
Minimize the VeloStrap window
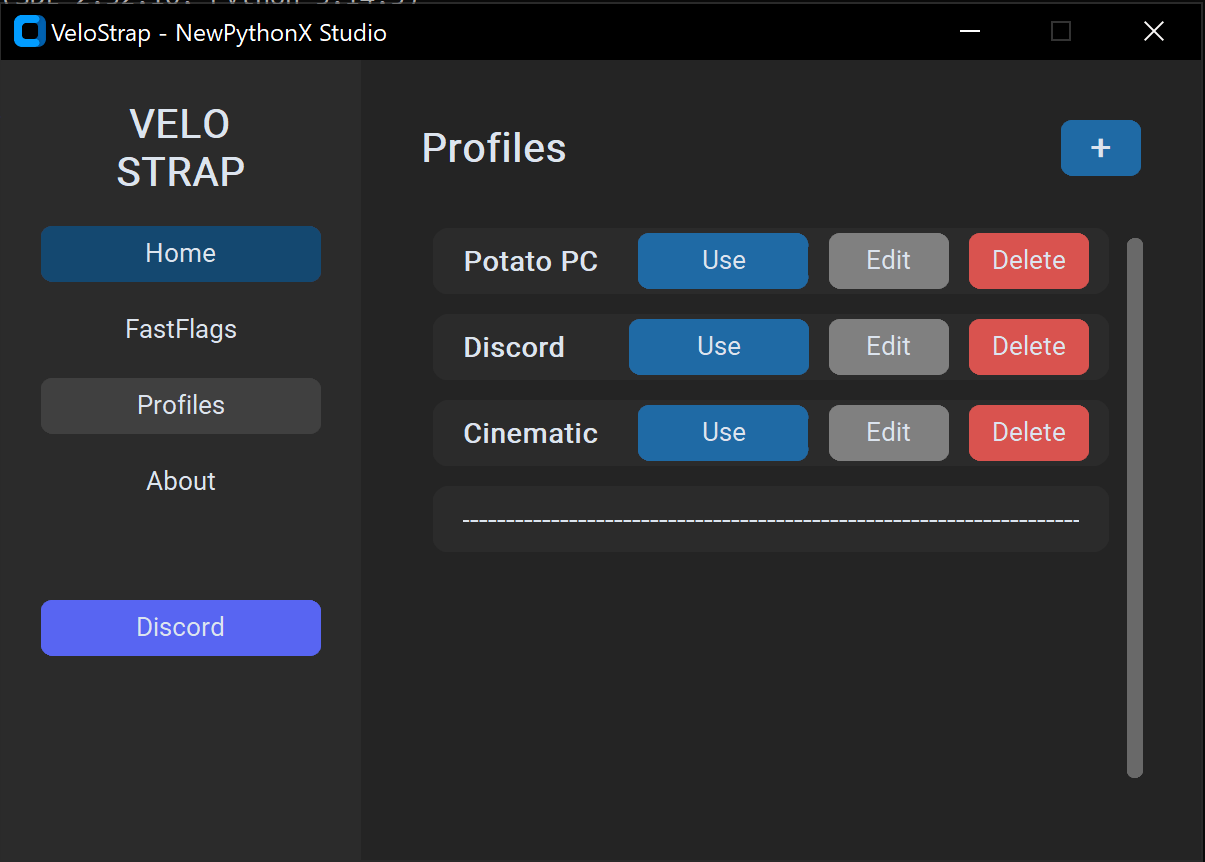click(x=969, y=32)
